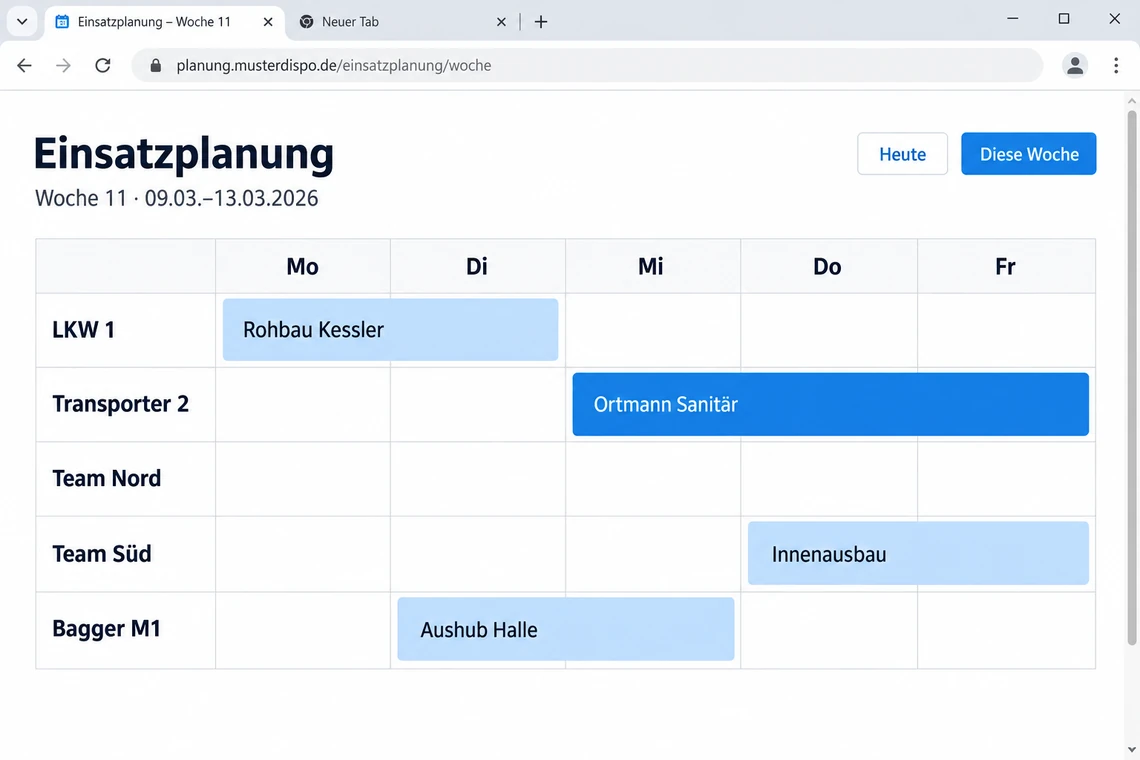Close the Einsatzplanung – Woche 11 tab
Image resolution: width=1140 pixels, height=760 pixels.
[268, 22]
